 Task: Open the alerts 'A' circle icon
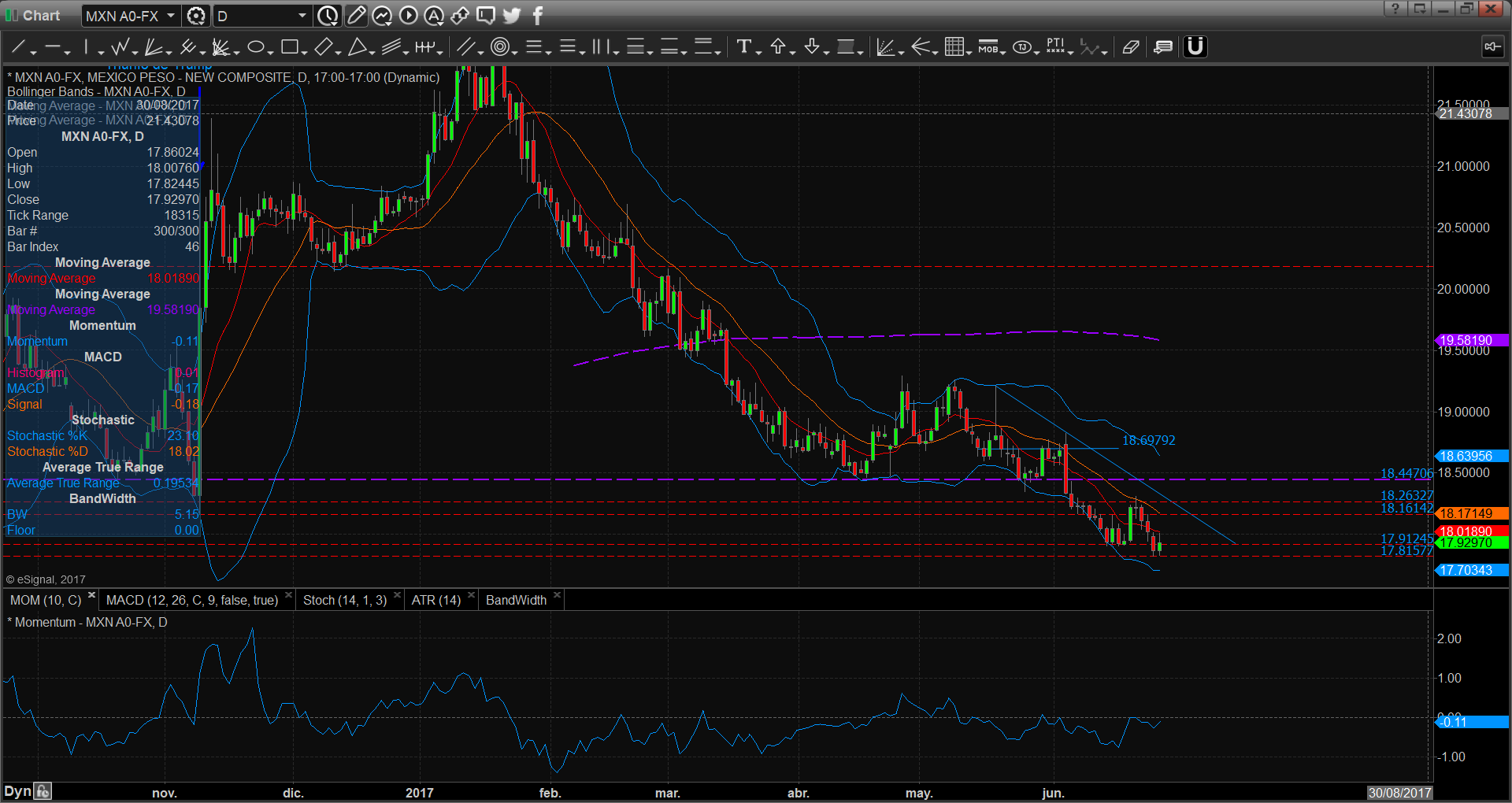[434, 16]
